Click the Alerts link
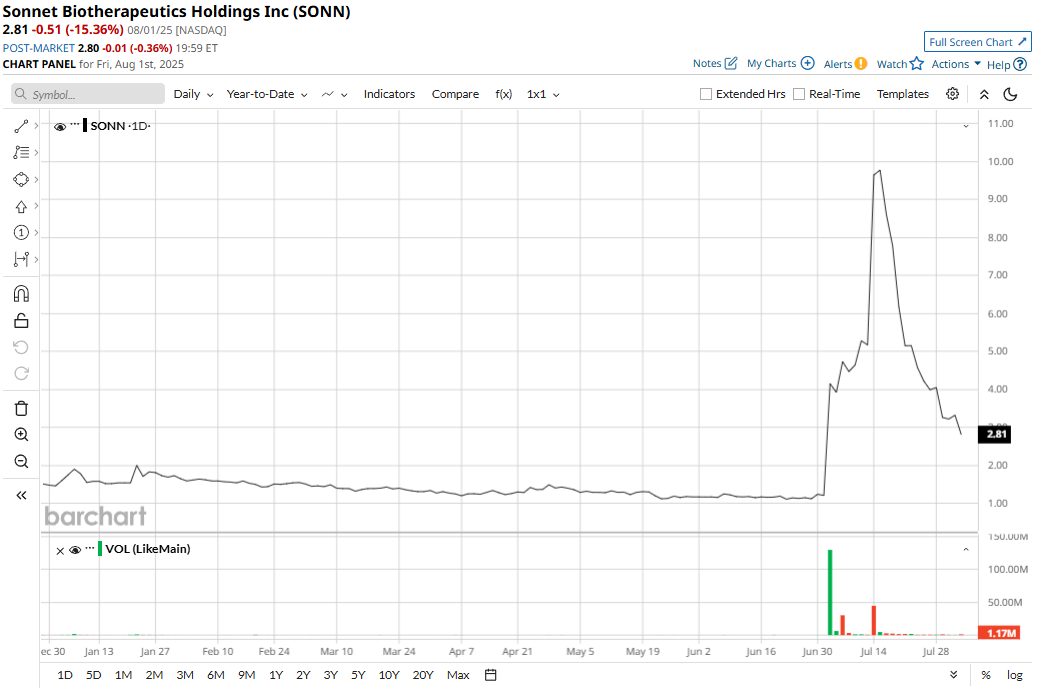 tap(837, 64)
